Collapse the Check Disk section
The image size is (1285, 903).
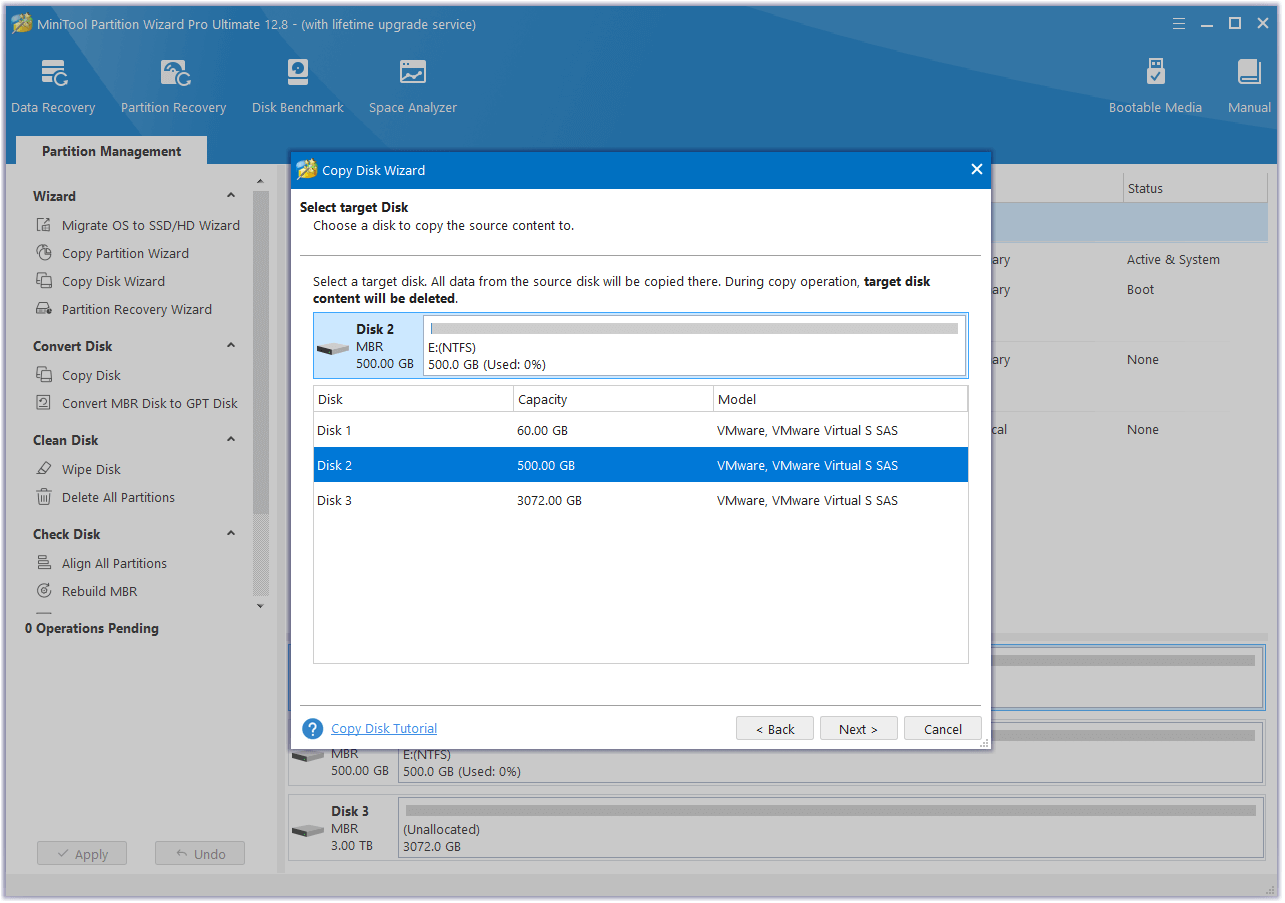[231, 534]
